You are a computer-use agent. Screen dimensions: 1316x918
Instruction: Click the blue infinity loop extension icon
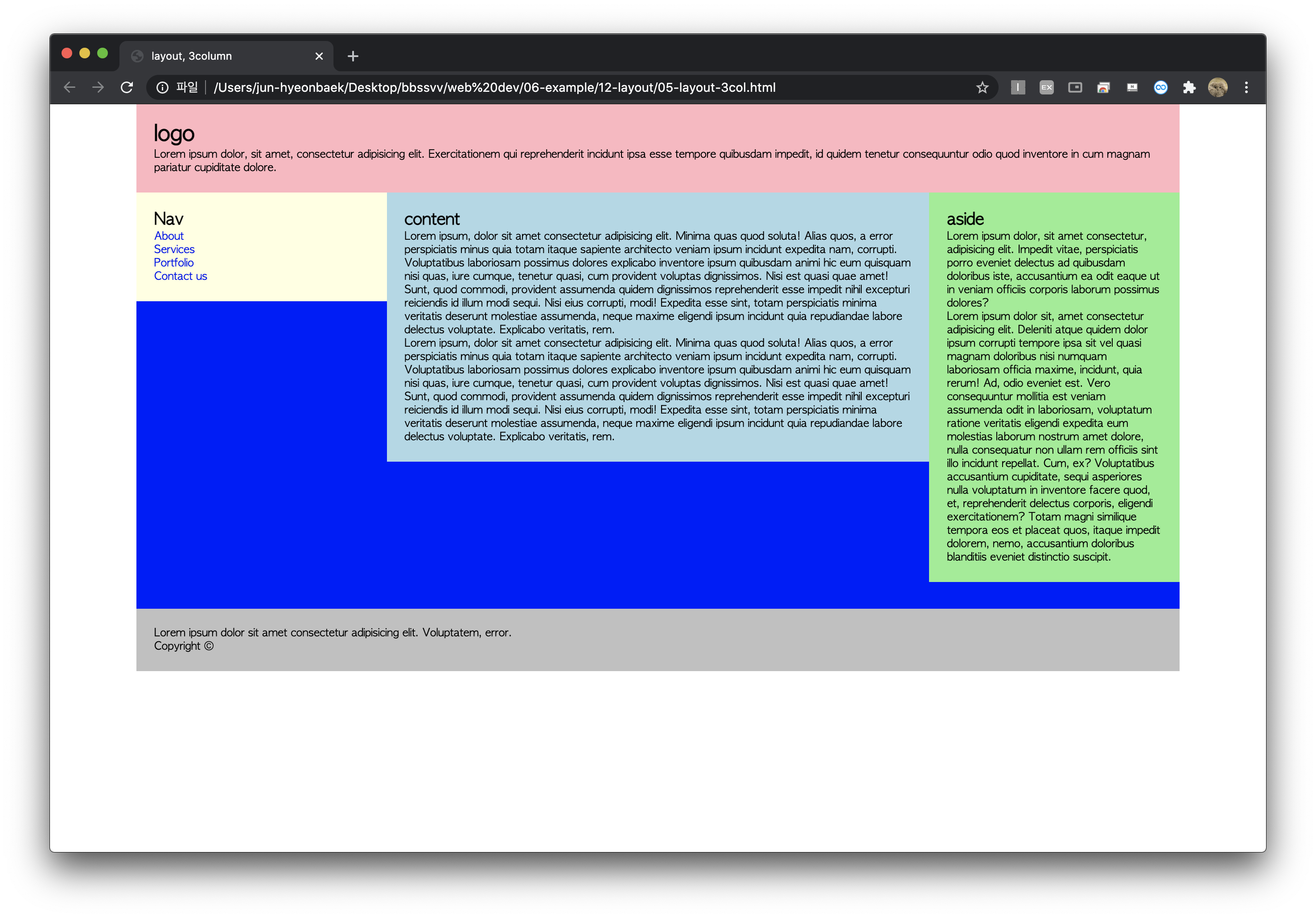1160,88
